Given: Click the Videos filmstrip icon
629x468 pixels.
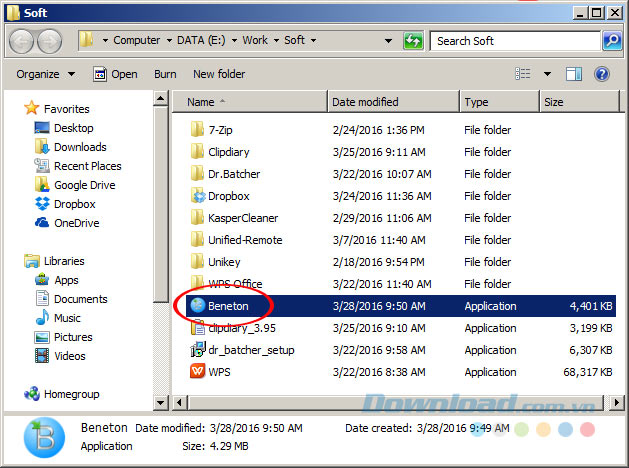Looking at the screenshot, I should 42,356.
